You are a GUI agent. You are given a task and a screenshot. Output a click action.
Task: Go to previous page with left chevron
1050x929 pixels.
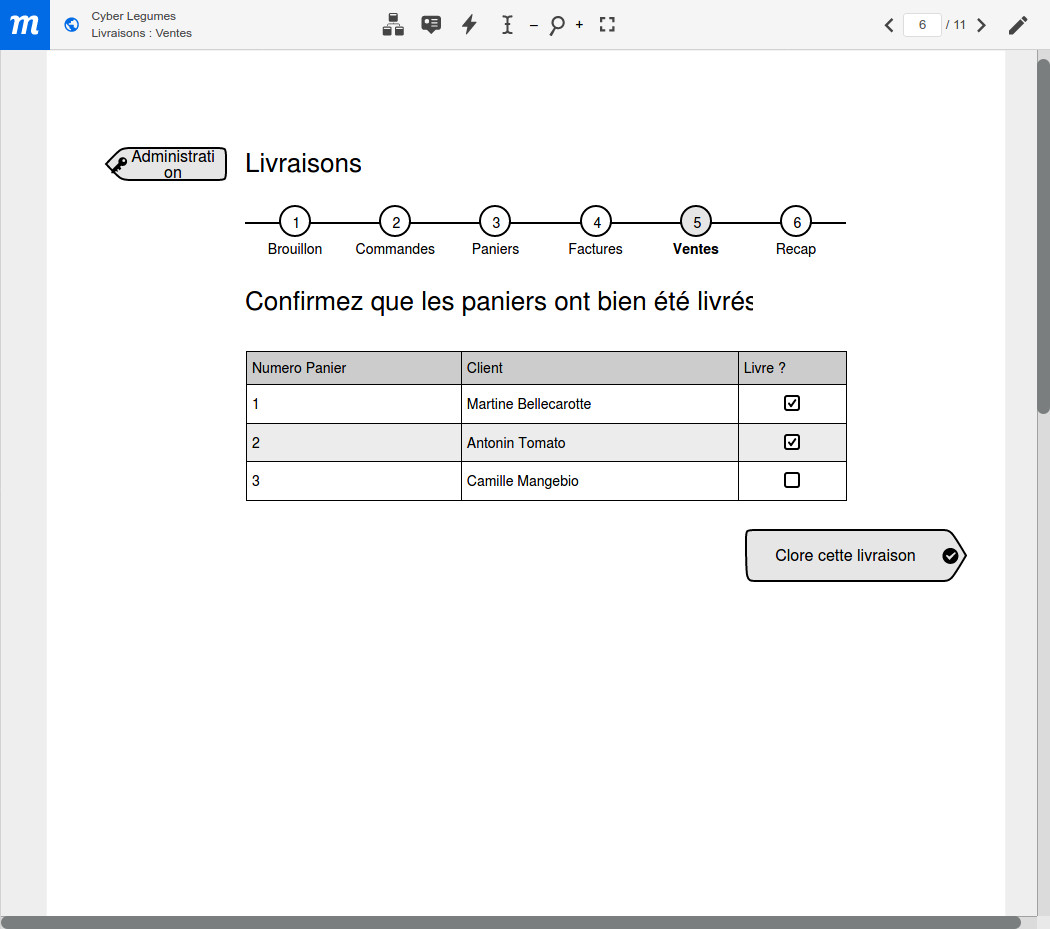pyautogui.click(x=889, y=25)
